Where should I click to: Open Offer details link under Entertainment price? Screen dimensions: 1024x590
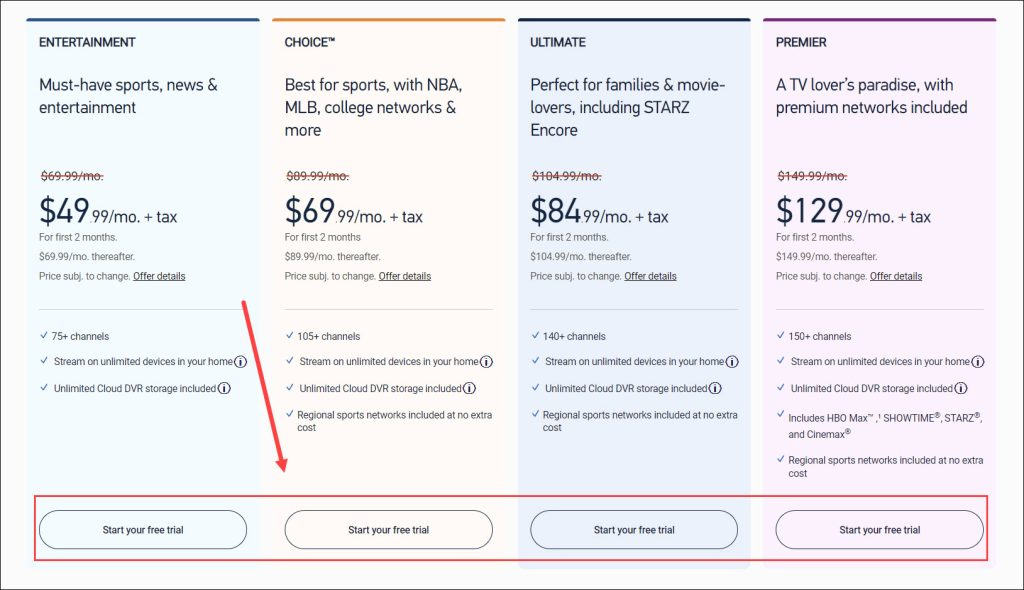click(159, 276)
